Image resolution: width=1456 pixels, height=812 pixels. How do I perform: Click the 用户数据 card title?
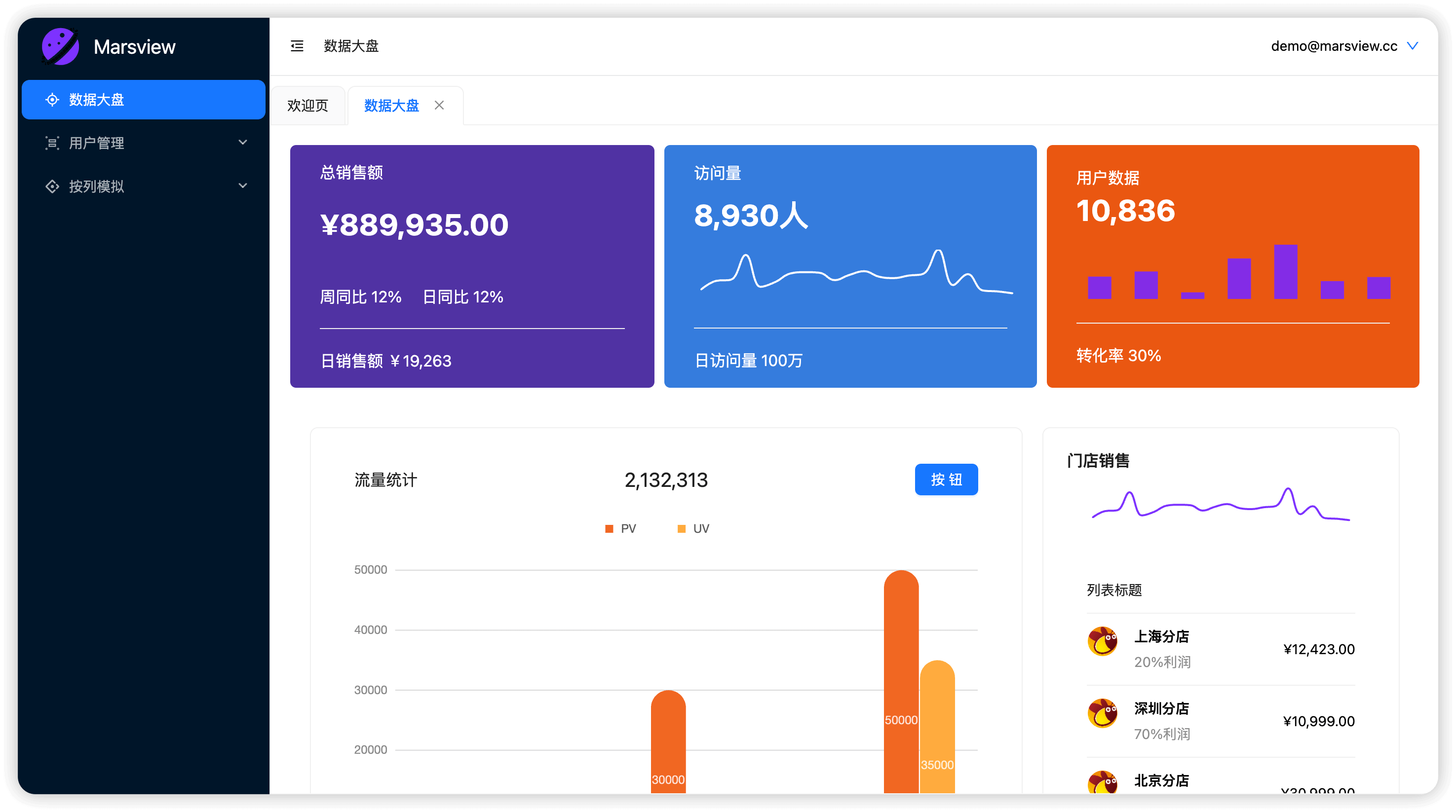point(1108,178)
